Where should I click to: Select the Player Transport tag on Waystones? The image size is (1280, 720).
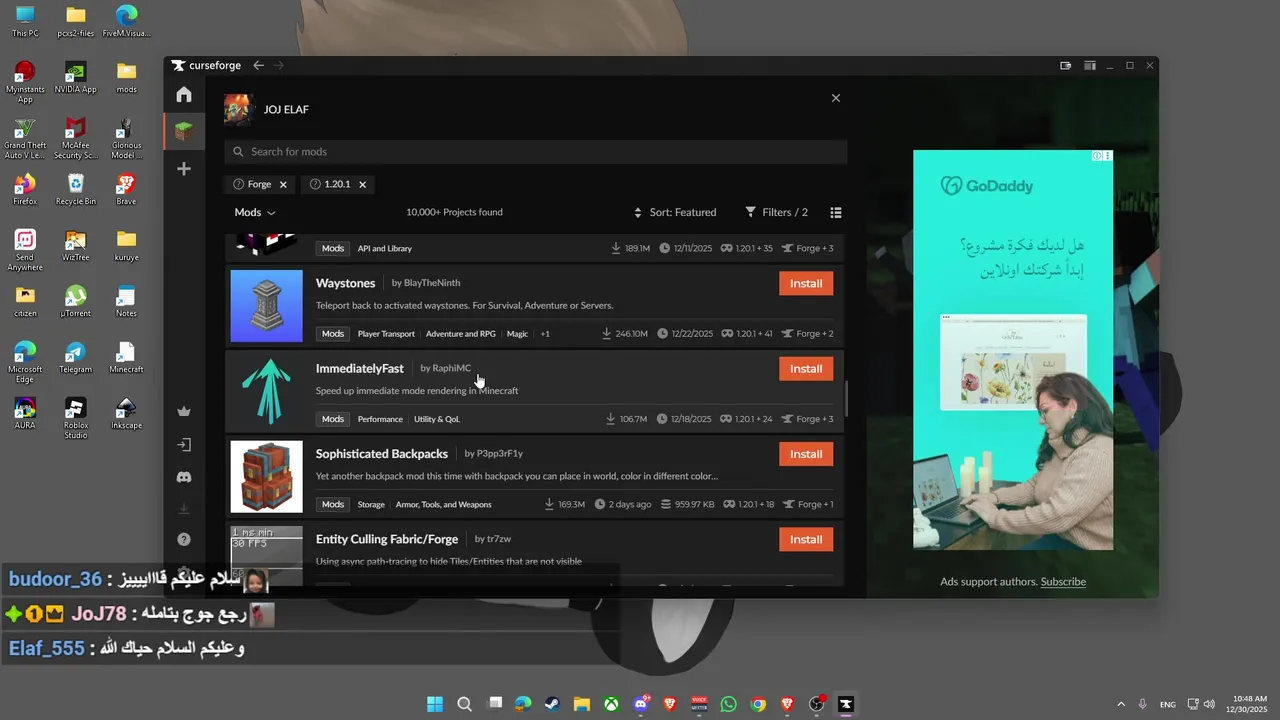click(x=386, y=334)
